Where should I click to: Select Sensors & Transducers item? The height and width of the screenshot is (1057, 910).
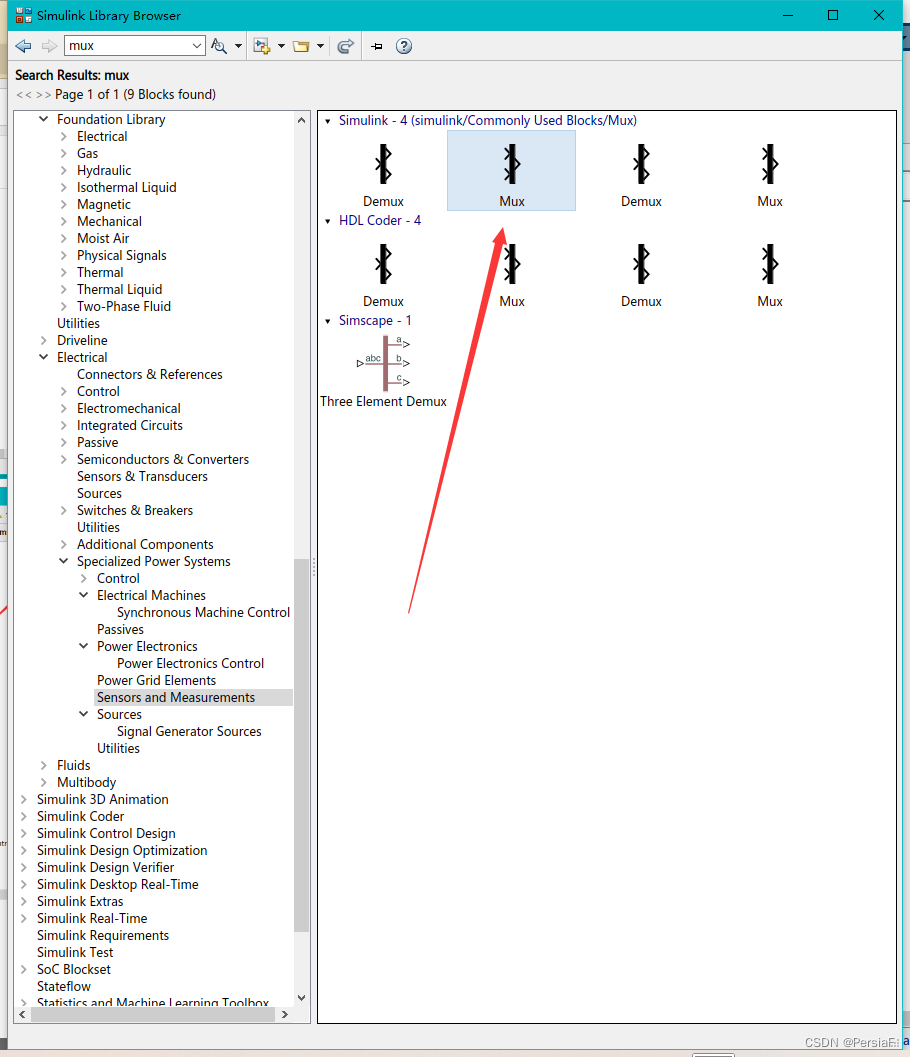click(x=142, y=476)
